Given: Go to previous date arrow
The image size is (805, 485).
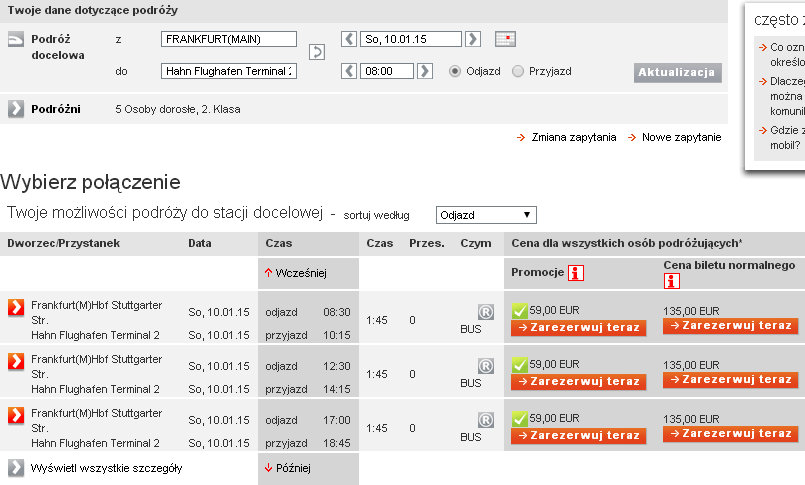Looking at the screenshot, I should (349, 39).
